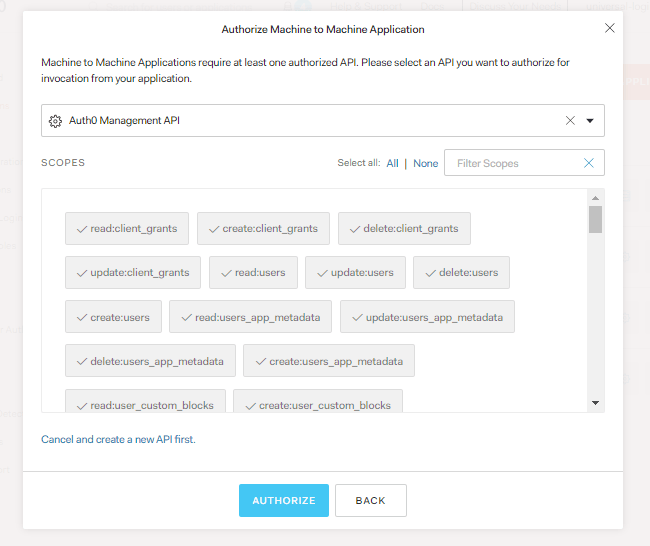Toggle the create:client_grants scope
Image resolution: width=650 pixels, height=546 pixels.
point(263,228)
